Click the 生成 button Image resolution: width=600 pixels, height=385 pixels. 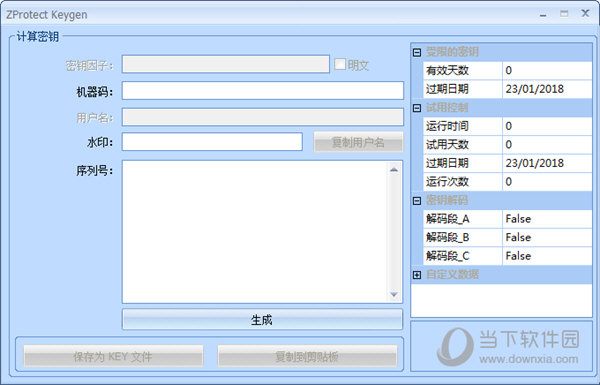point(262,320)
